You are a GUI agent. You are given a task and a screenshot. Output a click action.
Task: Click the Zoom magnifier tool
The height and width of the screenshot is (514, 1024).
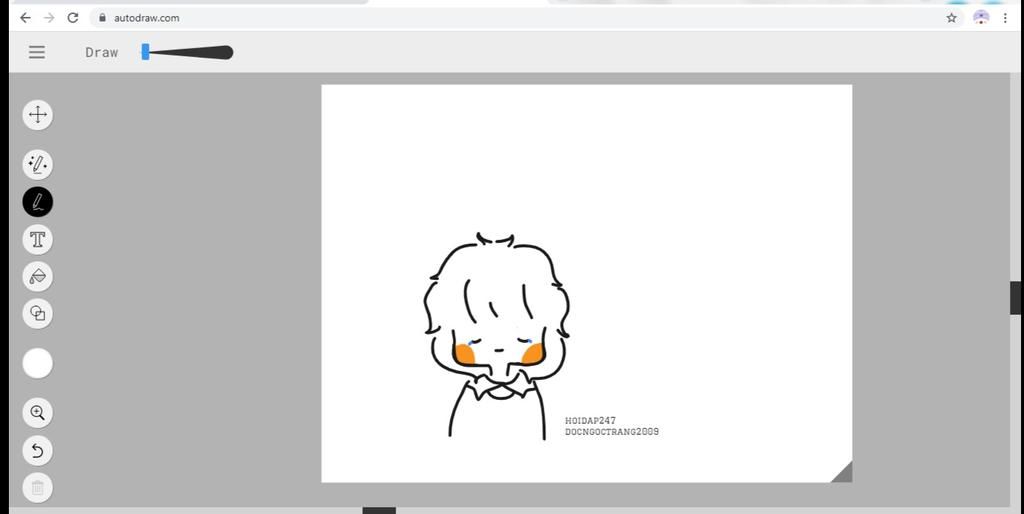(38, 413)
